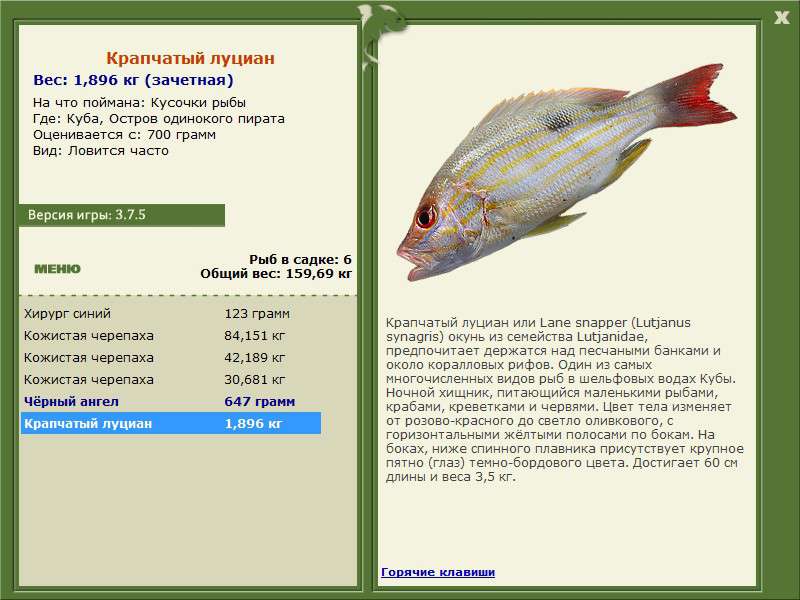Select Кожистая черепаха weighing 84,151 кг

pyautogui.click(x=171, y=335)
